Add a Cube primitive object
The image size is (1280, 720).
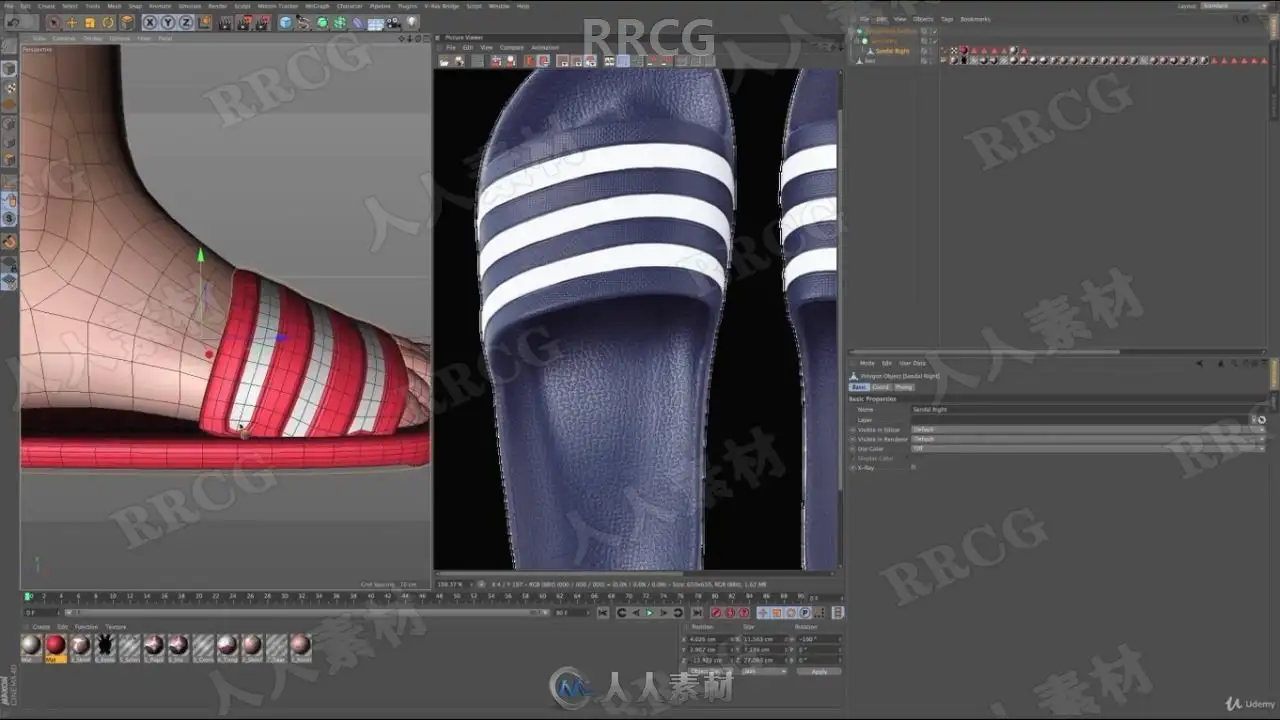[286, 22]
